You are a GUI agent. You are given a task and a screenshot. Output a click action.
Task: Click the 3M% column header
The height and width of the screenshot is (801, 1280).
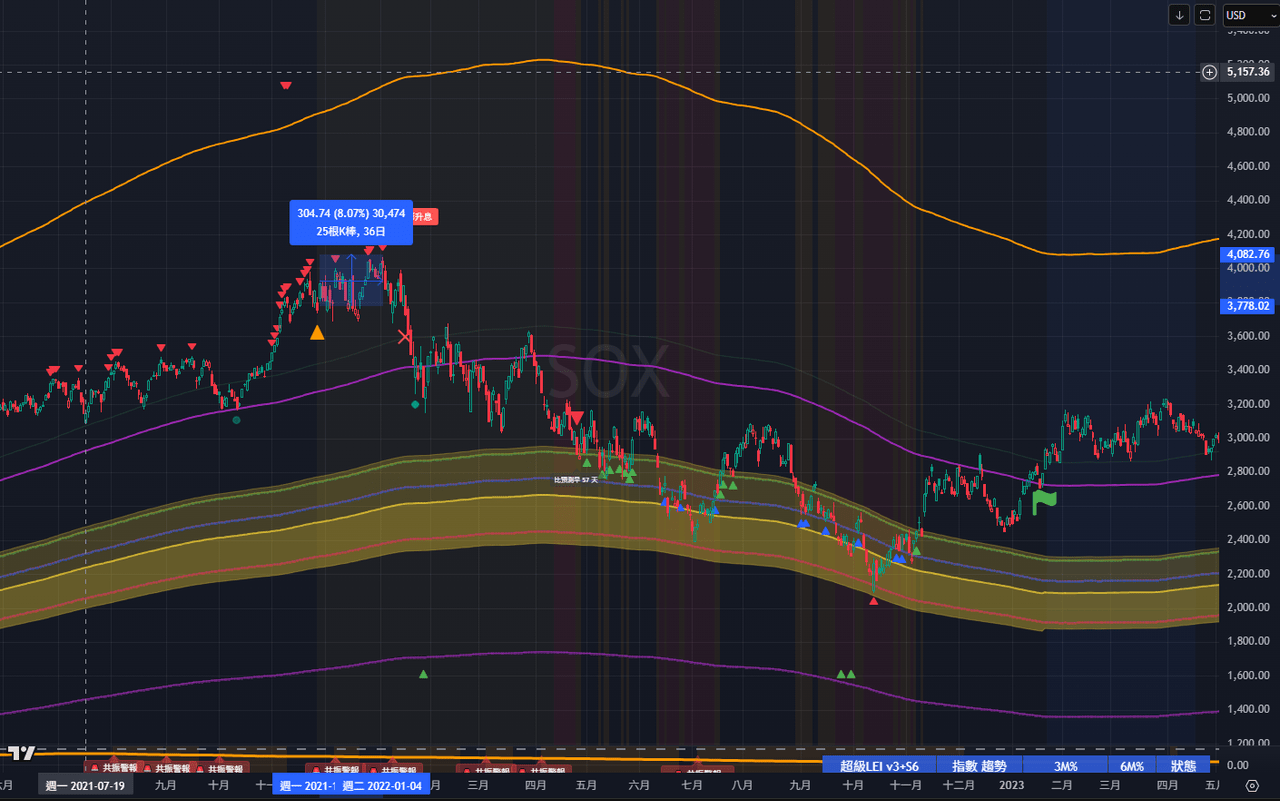point(1065,766)
